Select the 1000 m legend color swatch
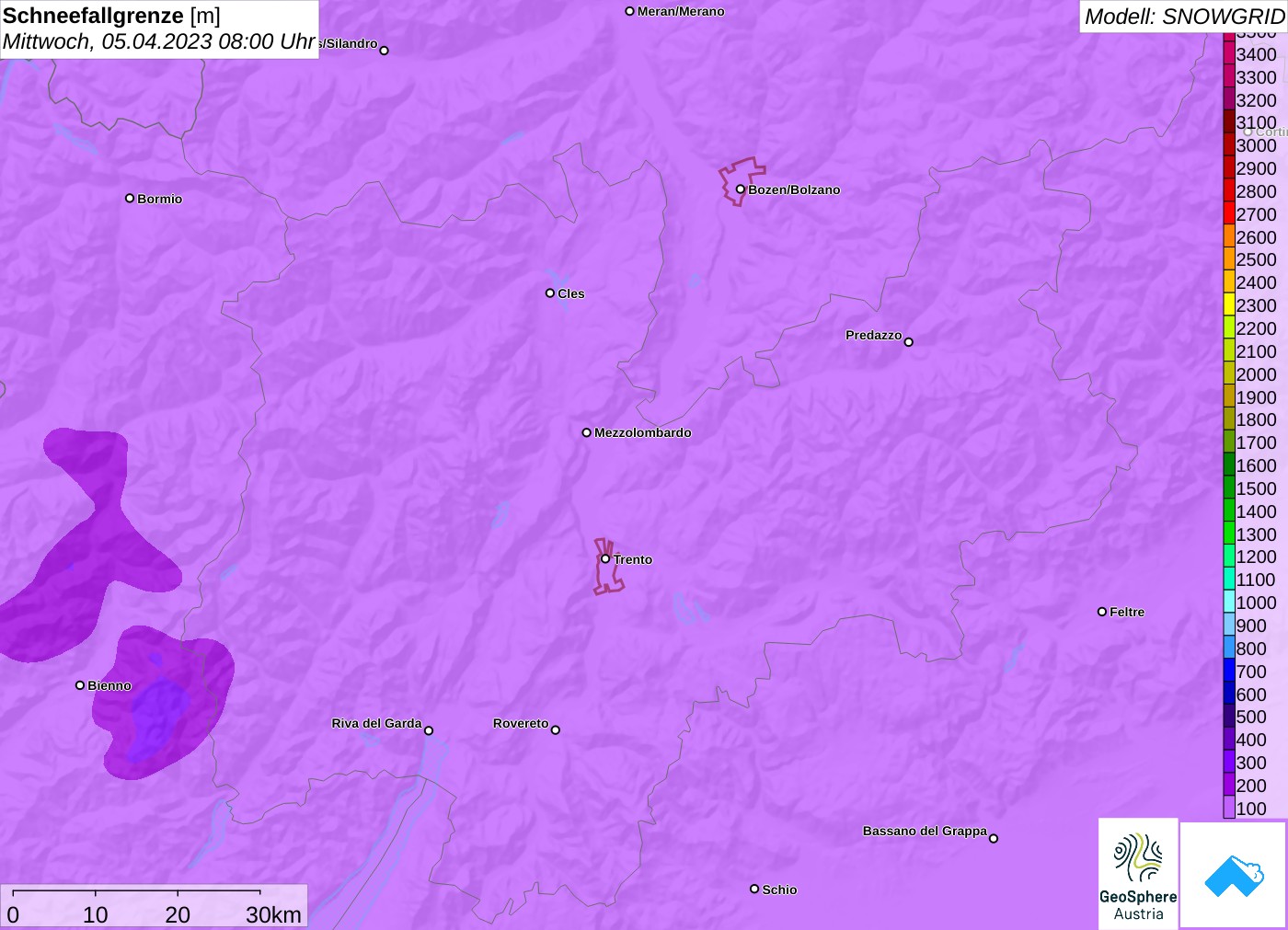The image size is (1288, 930). [x=1229, y=602]
